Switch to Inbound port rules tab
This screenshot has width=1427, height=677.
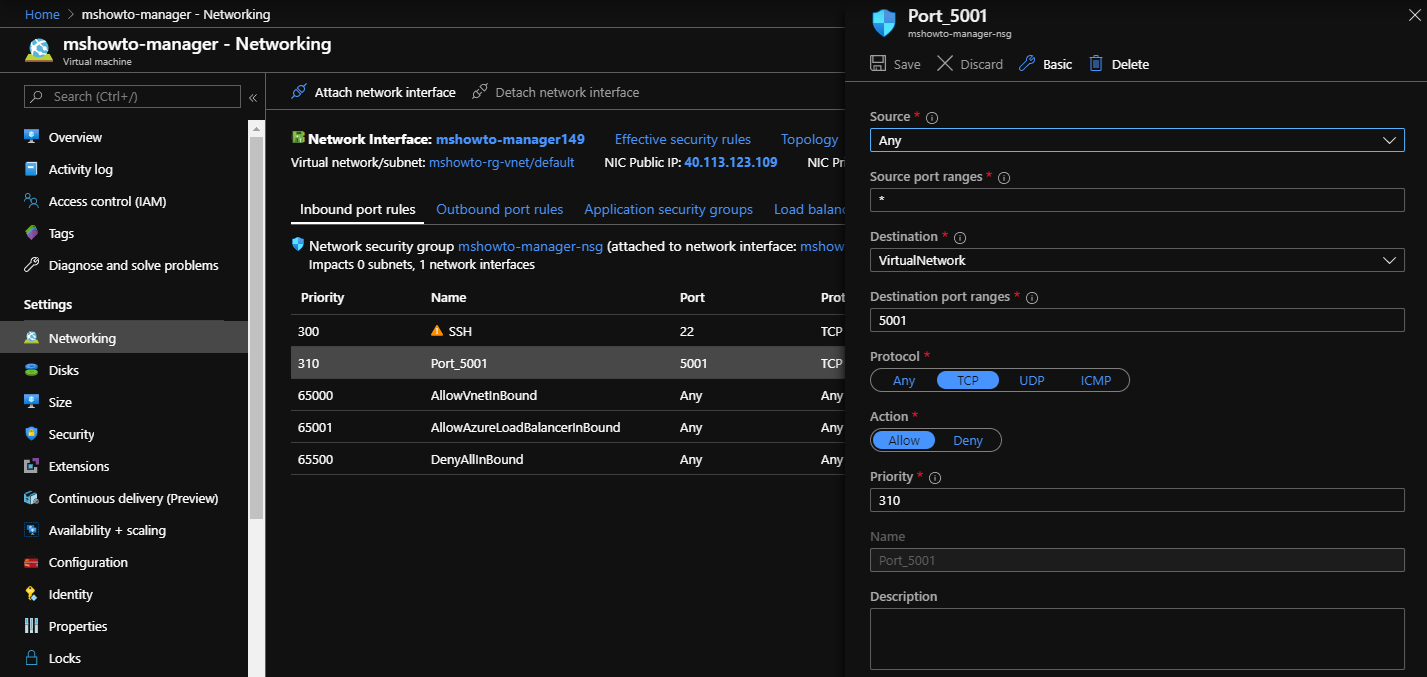pyautogui.click(x=358, y=210)
